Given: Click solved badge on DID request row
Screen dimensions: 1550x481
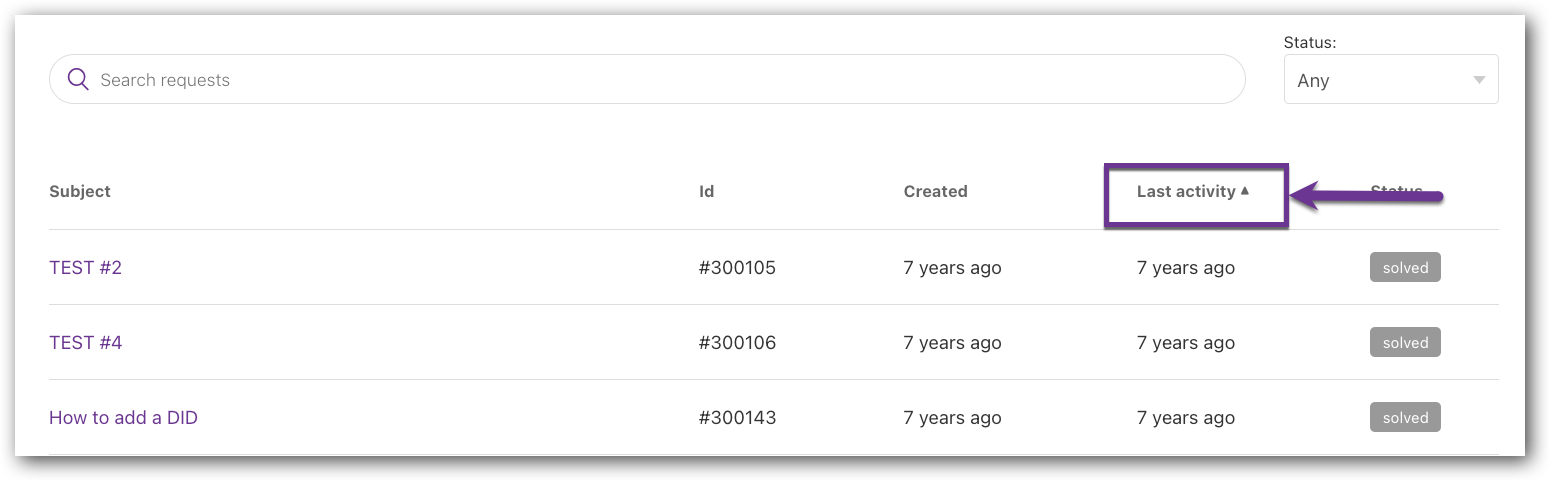Looking at the screenshot, I should pos(1405,418).
